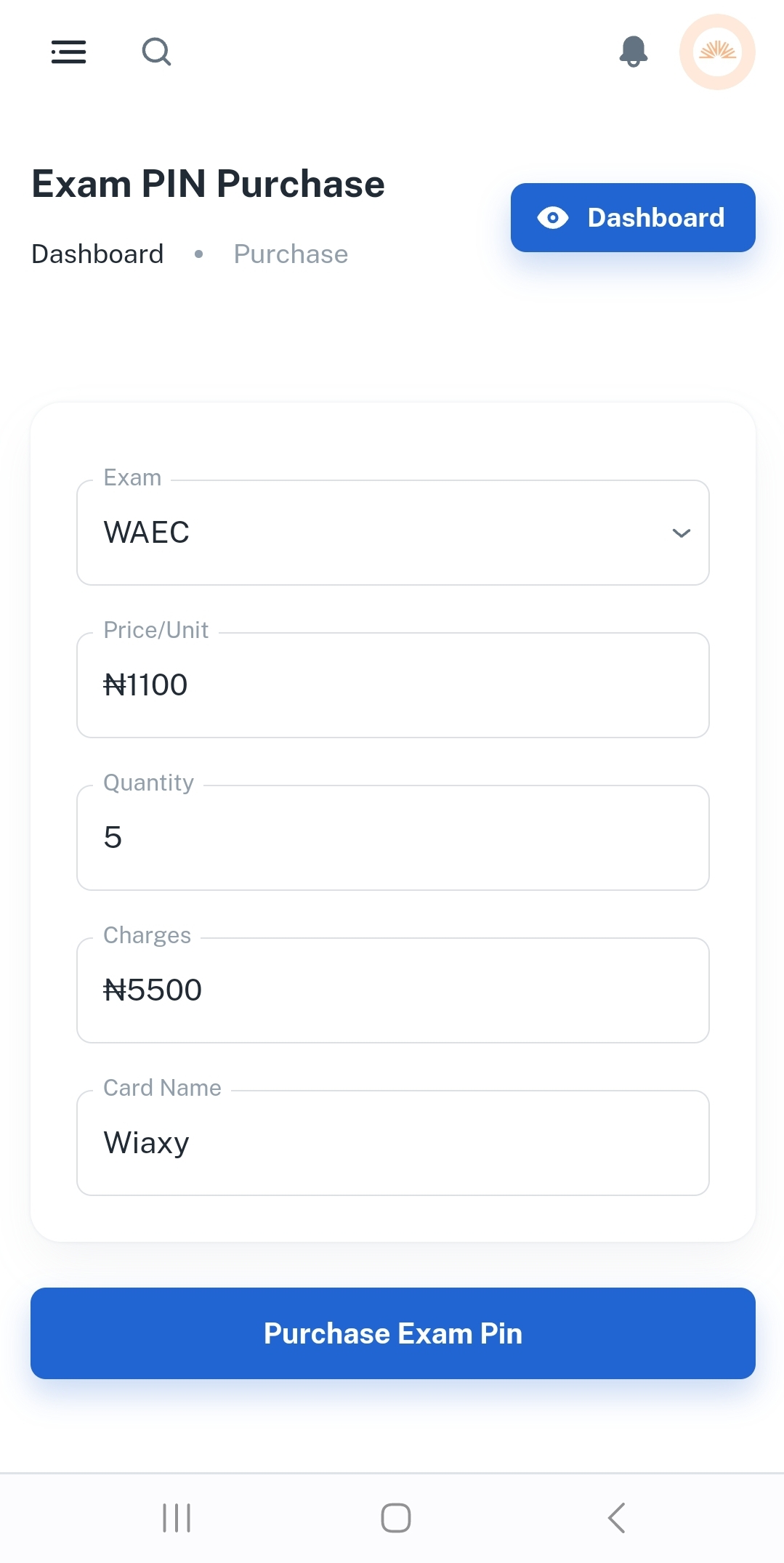Click the eye icon on Dashboard button
784x1563 pixels.
pyautogui.click(x=553, y=218)
